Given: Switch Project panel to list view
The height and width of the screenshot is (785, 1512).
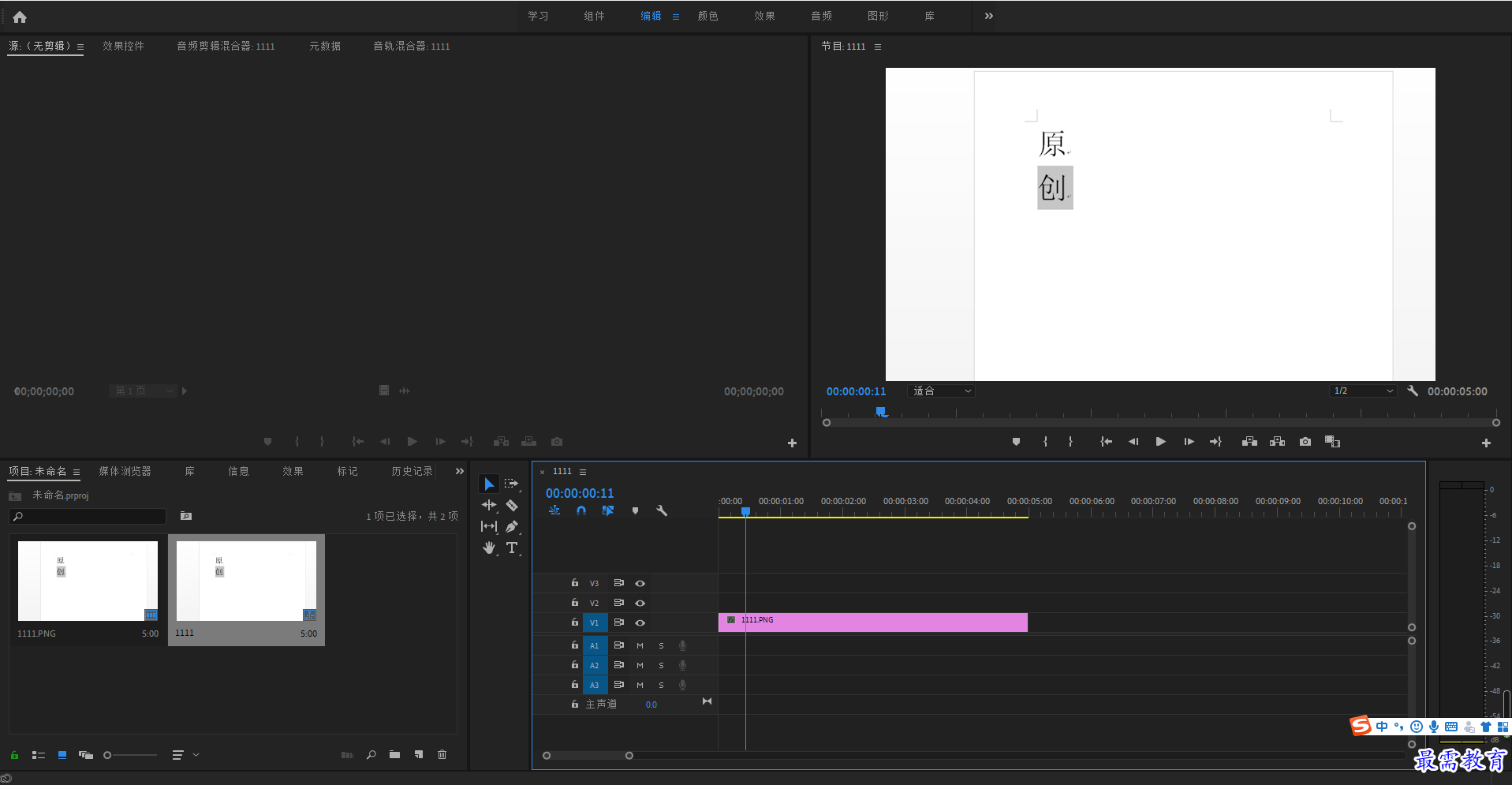Looking at the screenshot, I should point(39,755).
